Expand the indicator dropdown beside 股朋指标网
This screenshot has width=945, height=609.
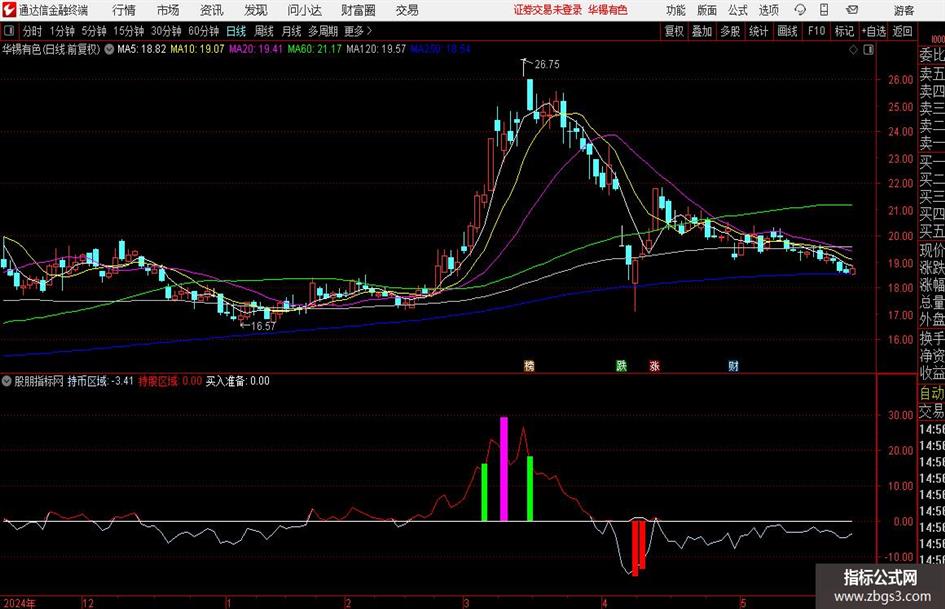[7, 381]
